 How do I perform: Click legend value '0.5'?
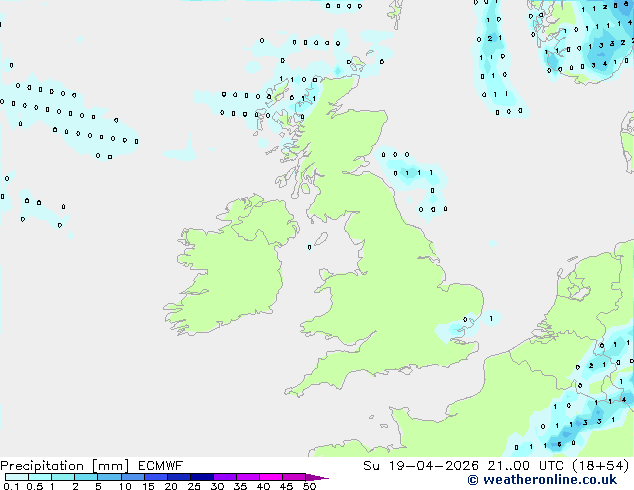click(34, 486)
